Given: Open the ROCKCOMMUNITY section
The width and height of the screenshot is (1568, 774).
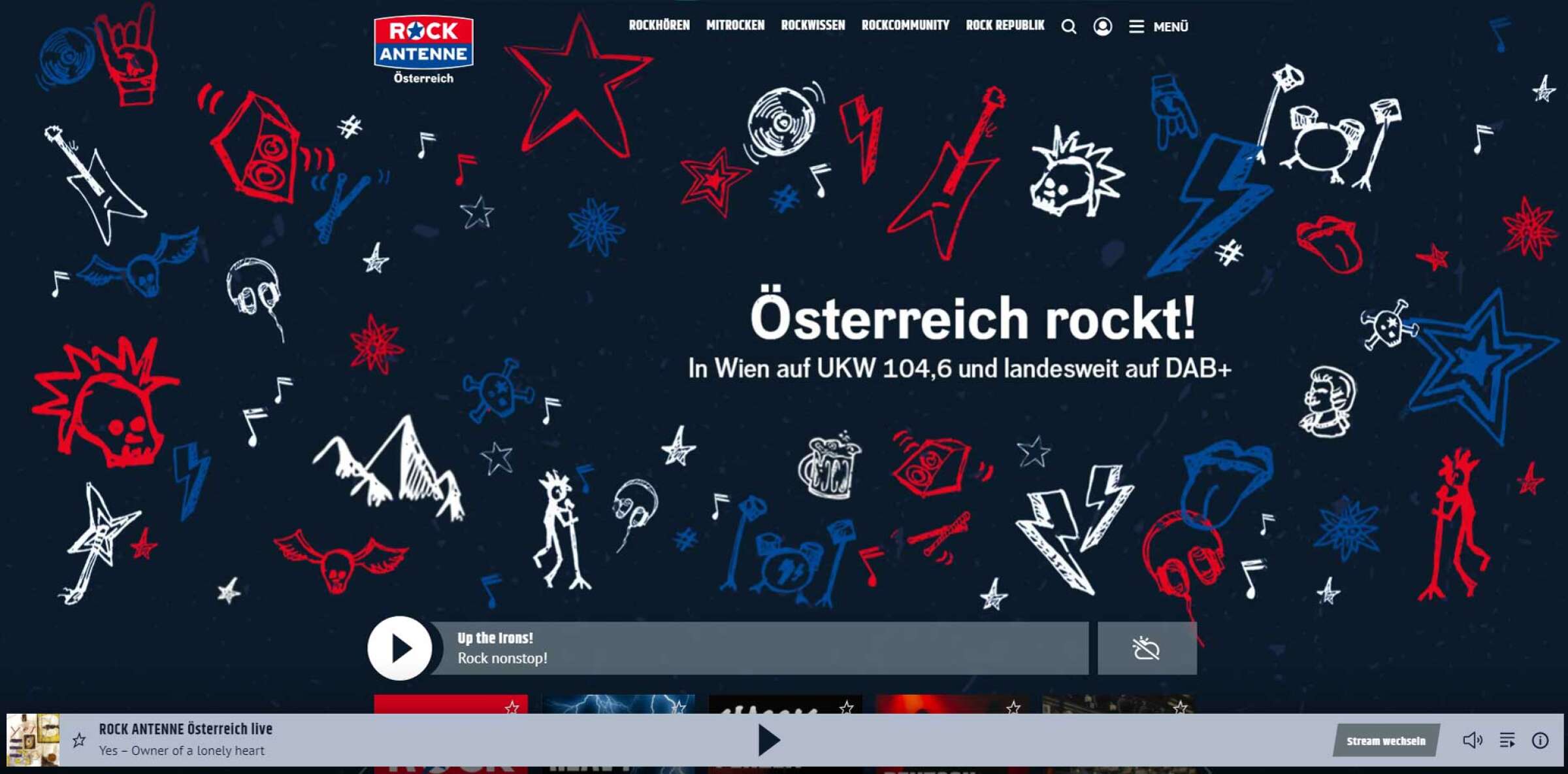Looking at the screenshot, I should point(906,26).
